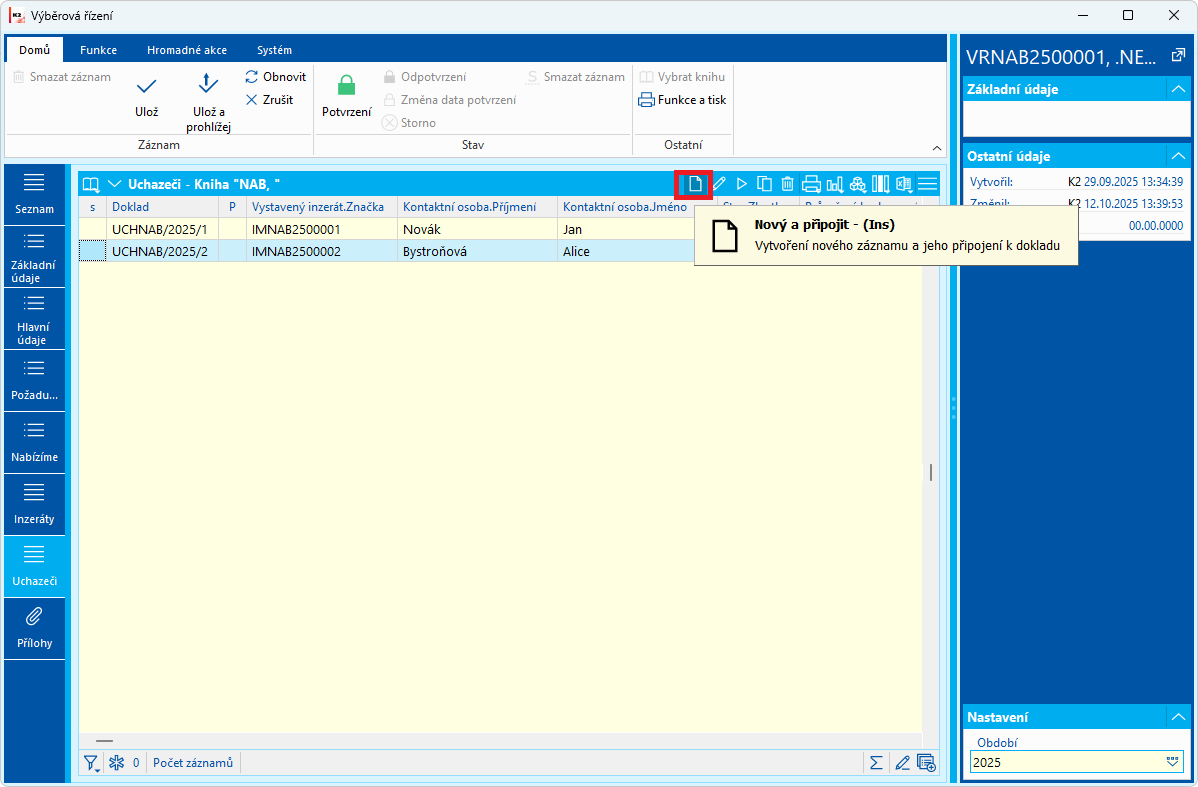Image resolution: width=1198 pixels, height=787 pixels.
Task: Click the first name cell Alice
Action: tap(625, 251)
